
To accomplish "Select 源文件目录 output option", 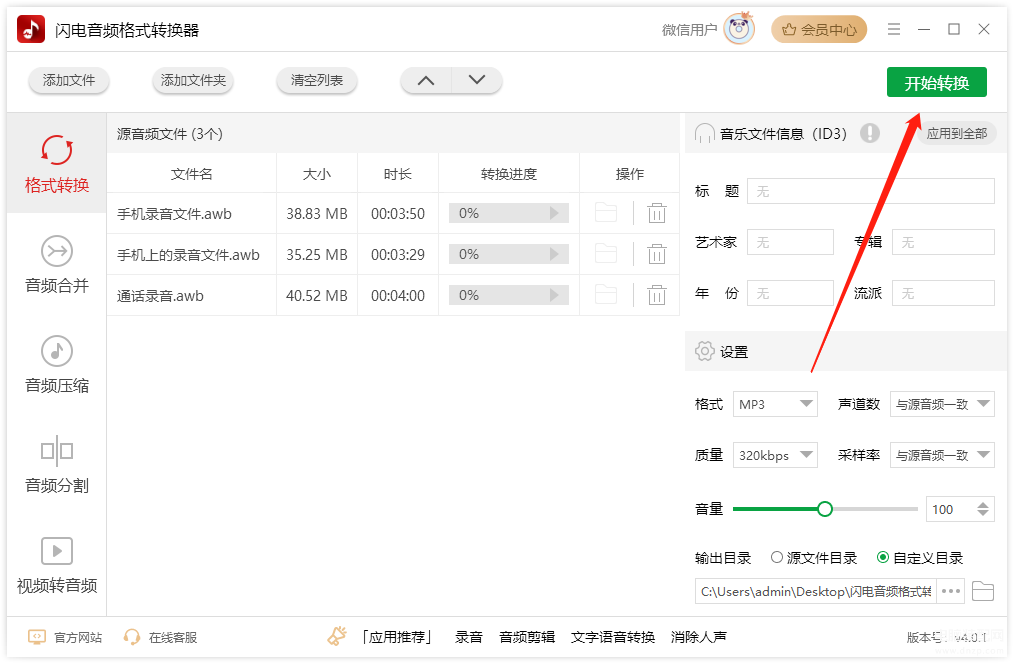I will [x=814, y=557].
